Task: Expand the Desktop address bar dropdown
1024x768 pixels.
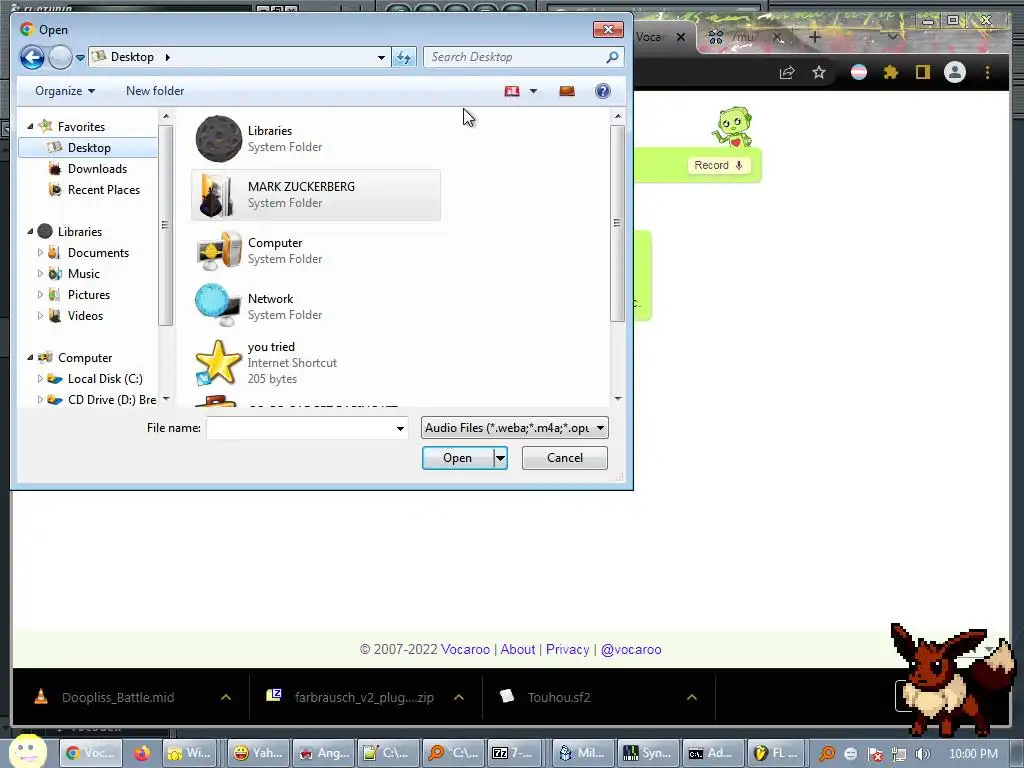Action: click(x=381, y=57)
